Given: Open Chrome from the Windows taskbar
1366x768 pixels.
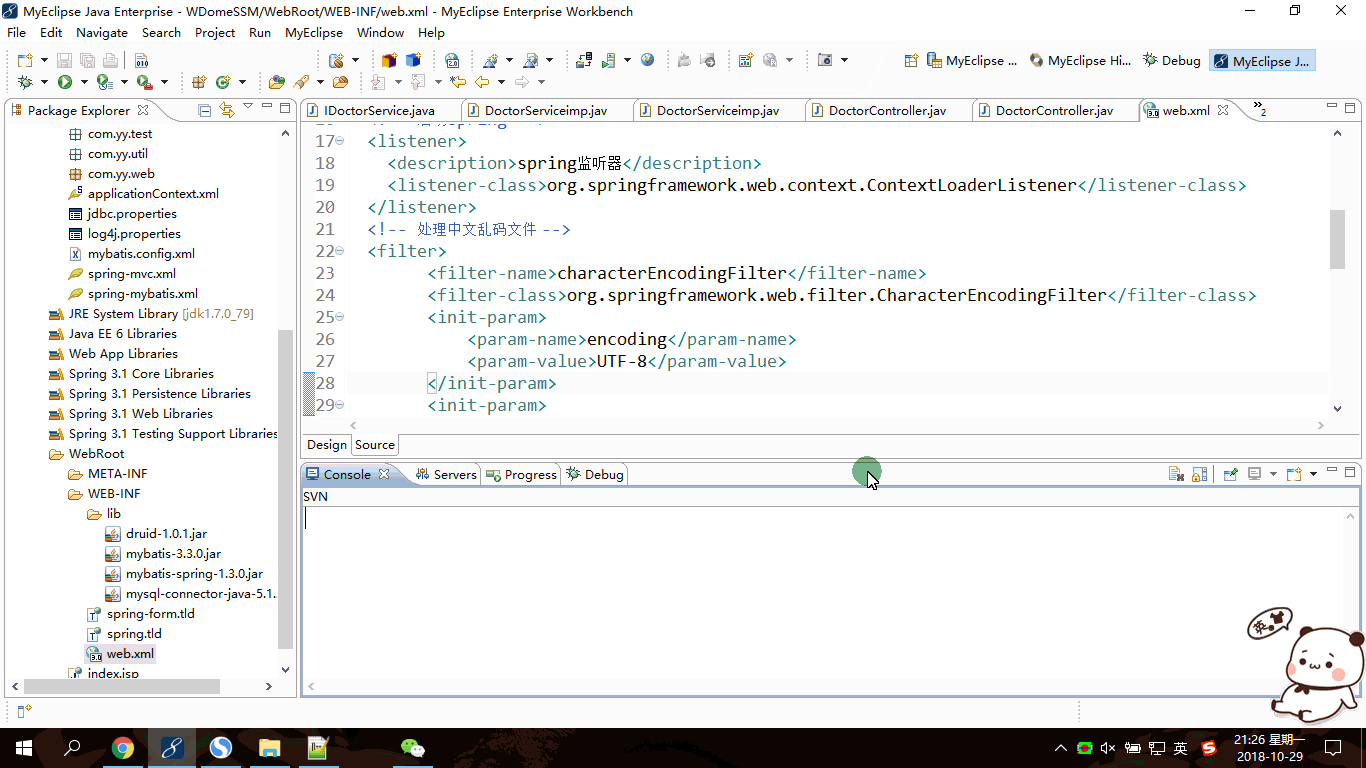Looking at the screenshot, I should (123, 747).
